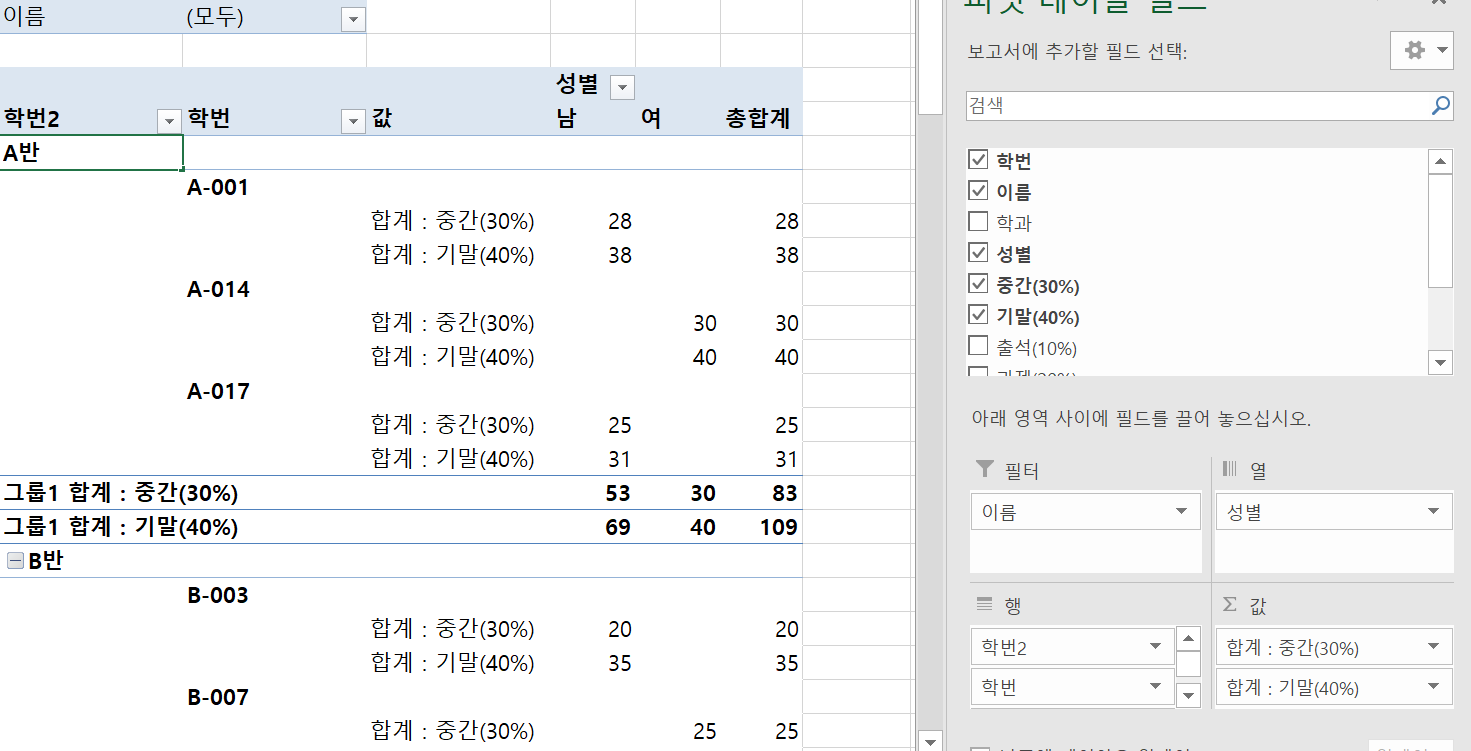The image size is (1471, 751).
Task: Uncheck the 학번 field checkbox
Action: tap(978, 160)
